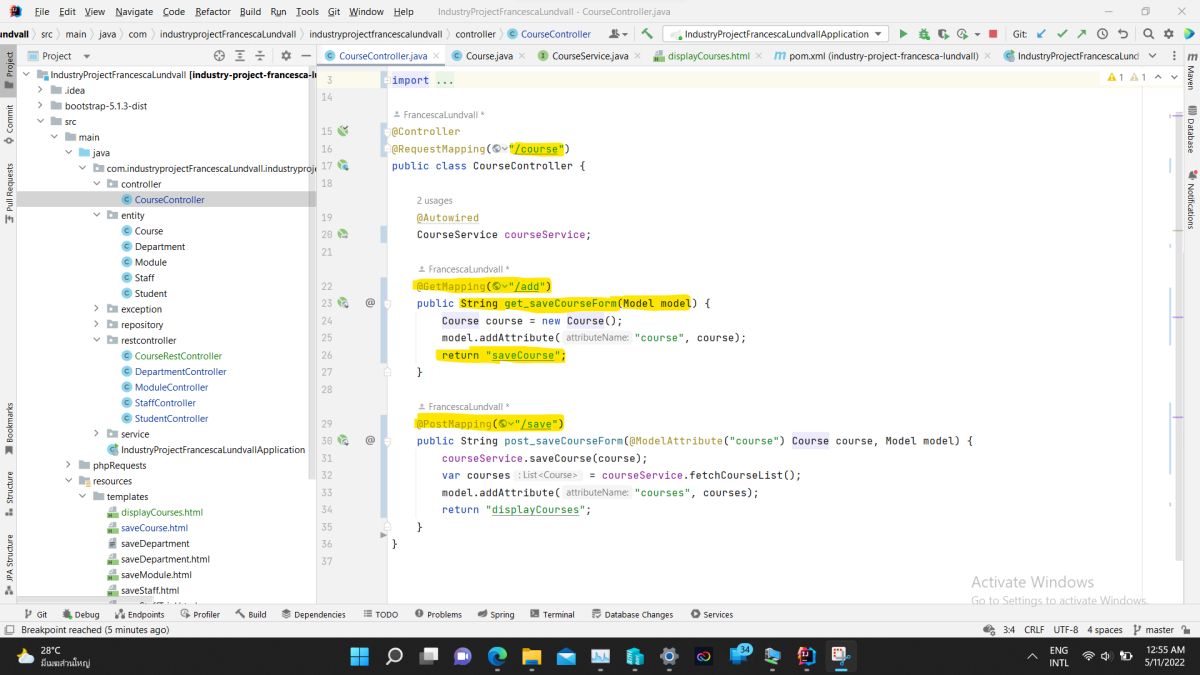Show hidden editor tabs chevron
This screenshot has height=675, width=1200.
point(1152,56)
